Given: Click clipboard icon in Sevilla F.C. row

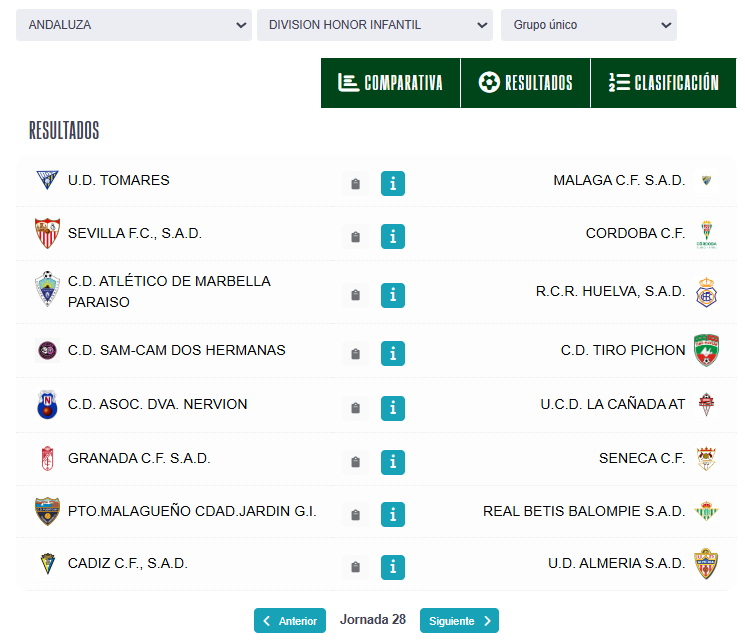Looking at the screenshot, I should [355, 237].
